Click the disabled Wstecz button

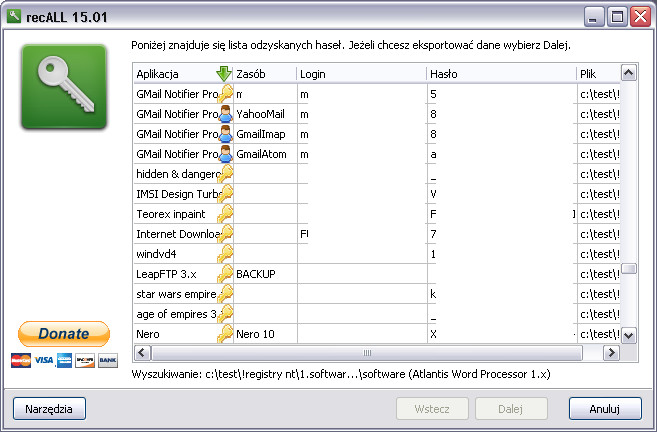point(432,409)
